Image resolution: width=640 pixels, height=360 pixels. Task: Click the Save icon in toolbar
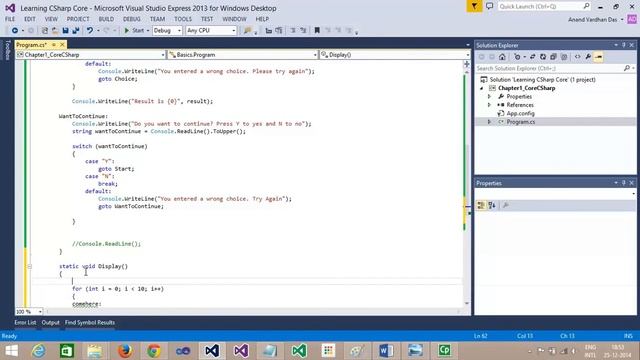point(65,30)
